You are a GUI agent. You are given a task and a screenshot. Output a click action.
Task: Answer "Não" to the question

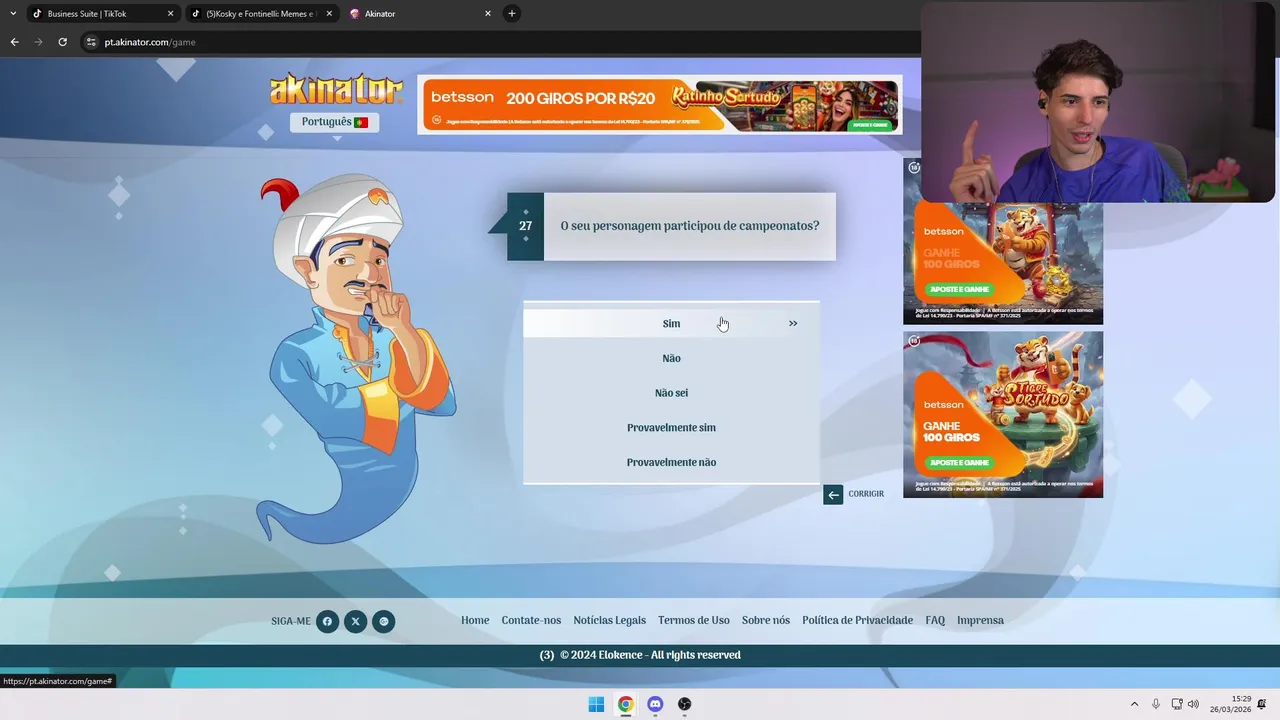pos(671,358)
